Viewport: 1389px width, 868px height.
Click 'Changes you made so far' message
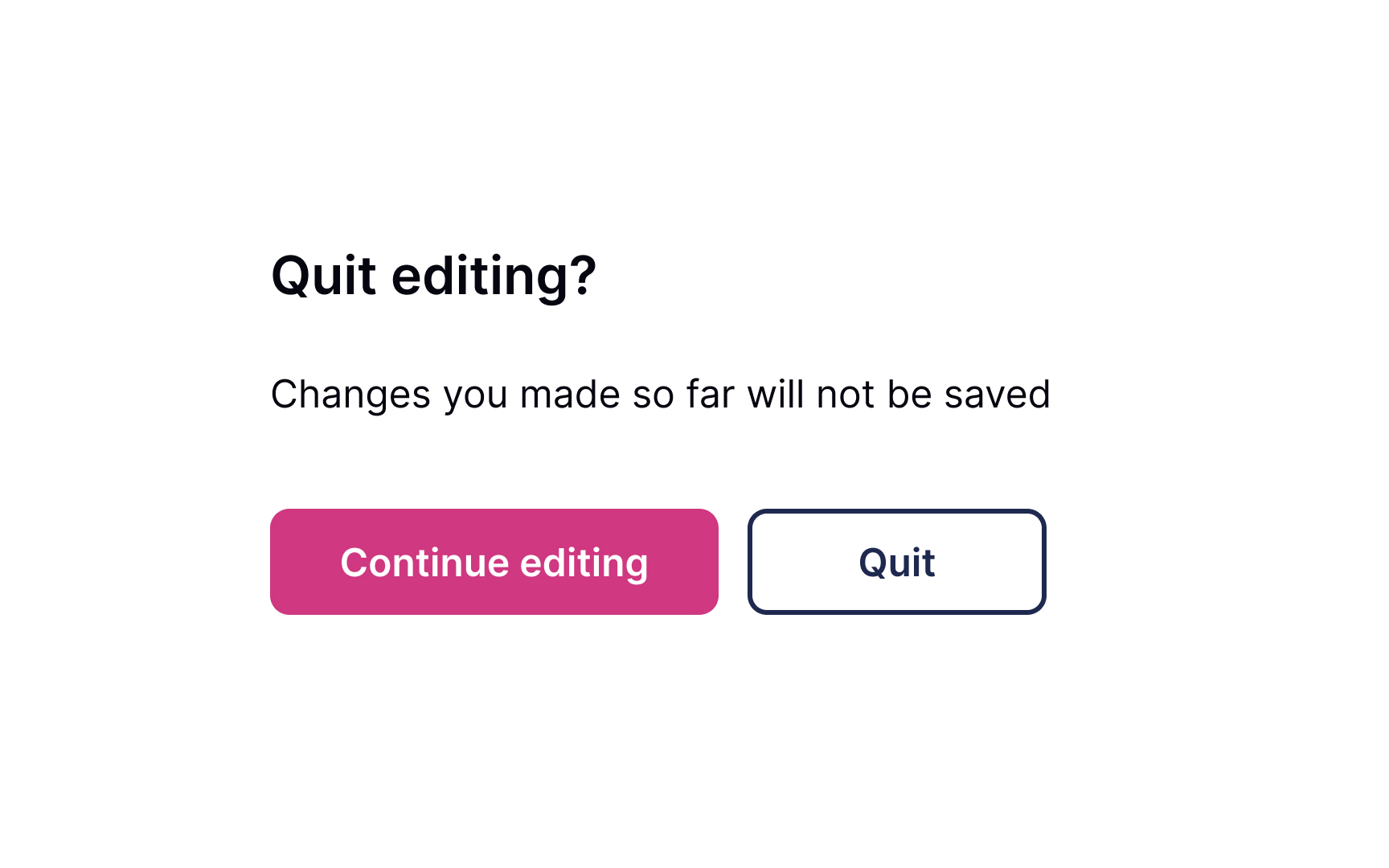661,394
